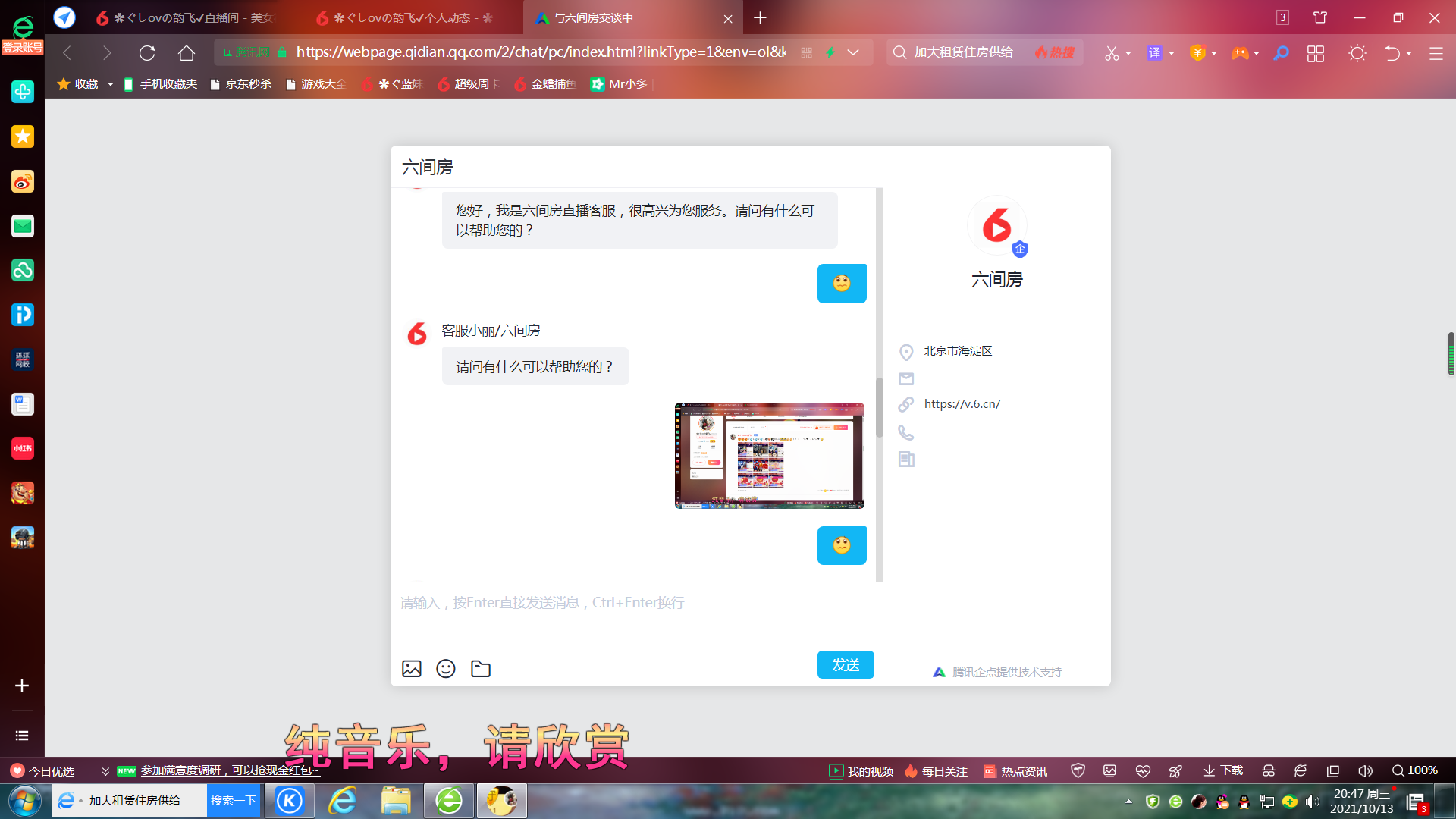Open a new browser tab
This screenshot has width=1456, height=819.
[x=761, y=17]
